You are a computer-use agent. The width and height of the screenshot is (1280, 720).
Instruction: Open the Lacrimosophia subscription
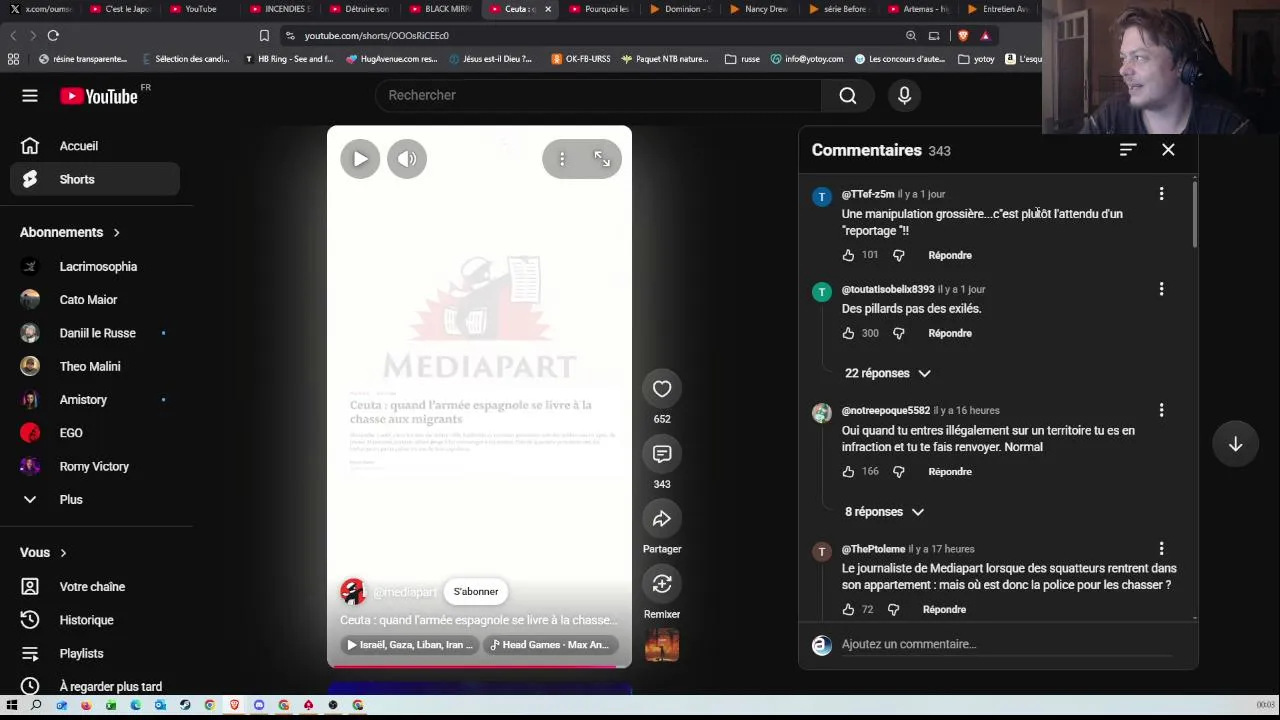pyautogui.click(x=100, y=267)
